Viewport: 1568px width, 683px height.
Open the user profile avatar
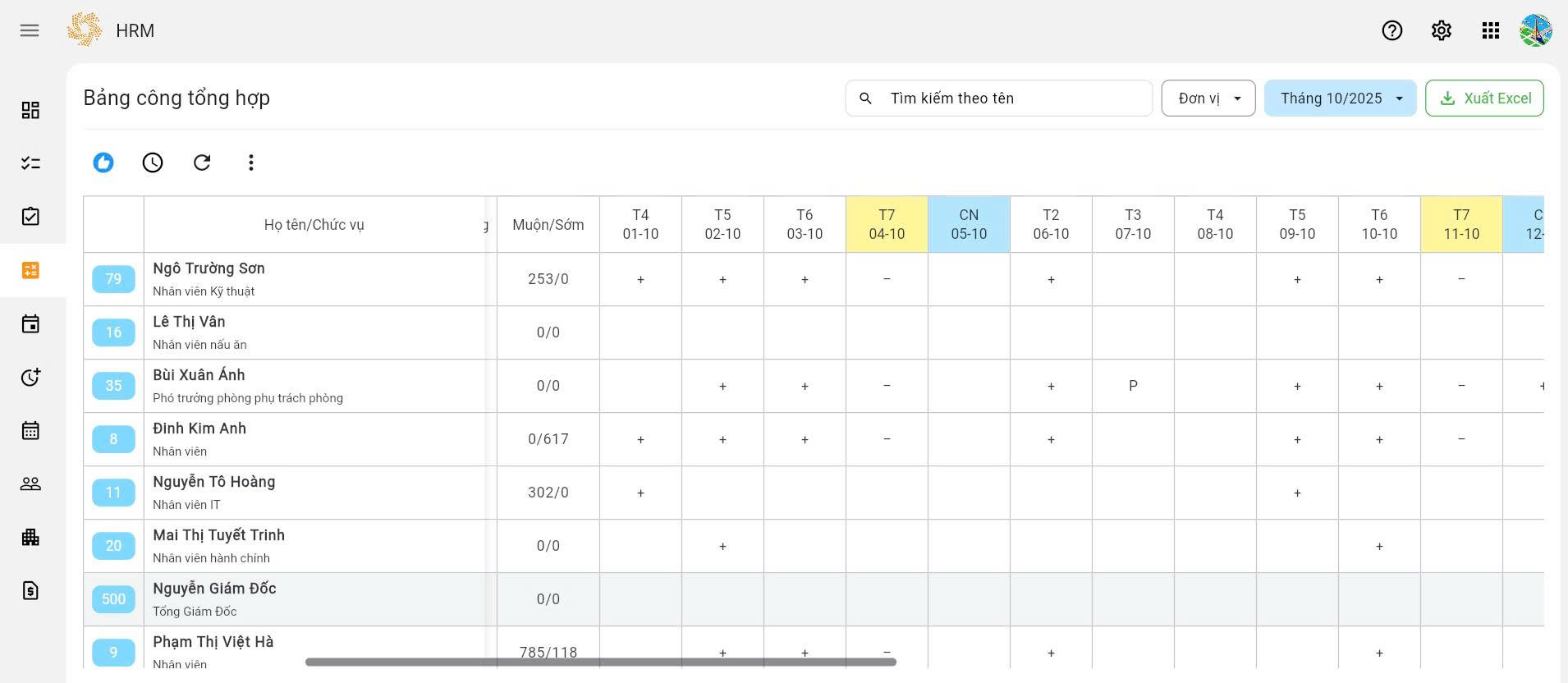tap(1536, 30)
